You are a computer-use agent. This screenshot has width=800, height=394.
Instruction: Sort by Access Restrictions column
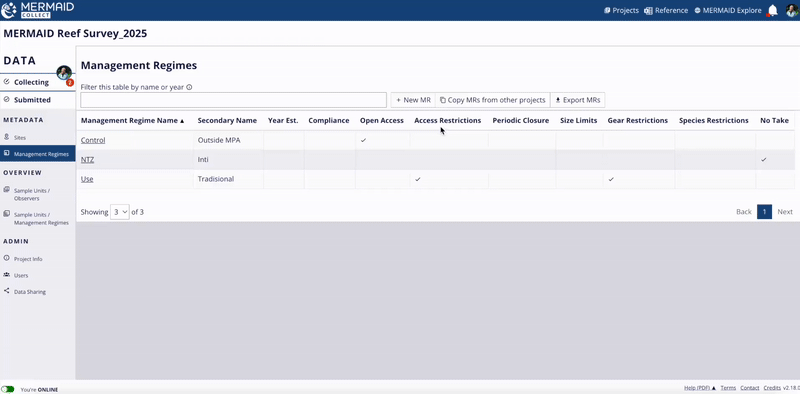coord(447,121)
